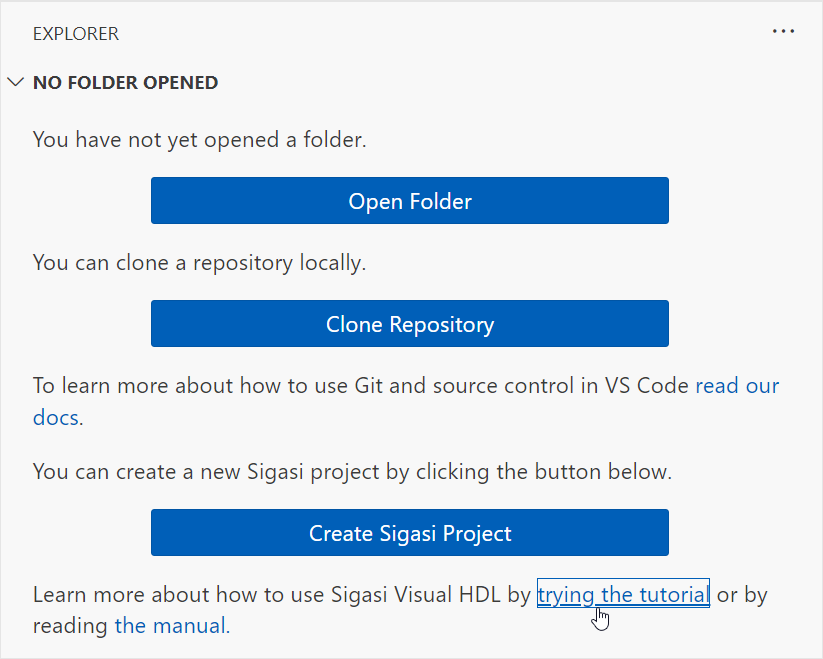The image size is (823, 659).
Task: Launch the Create Sigasi Project button
Action: point(410,533)
